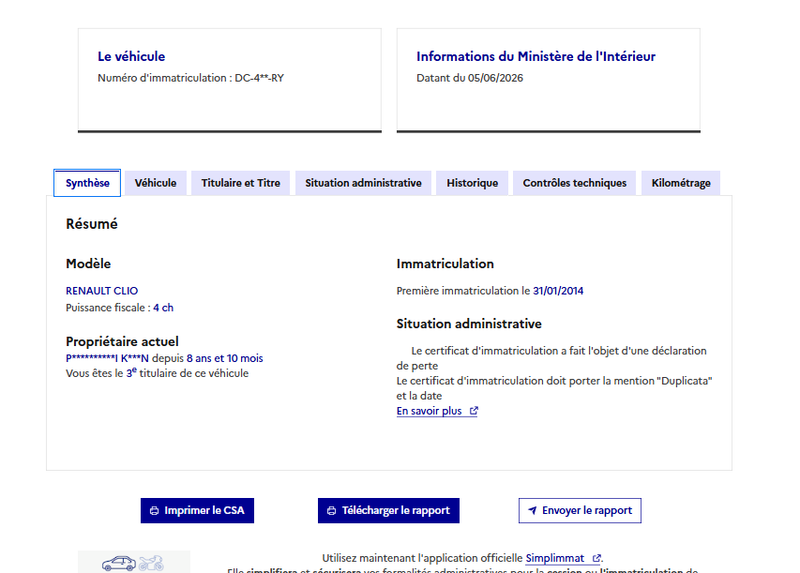The image size is (800, 573).
Task: Click the owner name P**********I K***N
Action: click(x=107, y=358)
